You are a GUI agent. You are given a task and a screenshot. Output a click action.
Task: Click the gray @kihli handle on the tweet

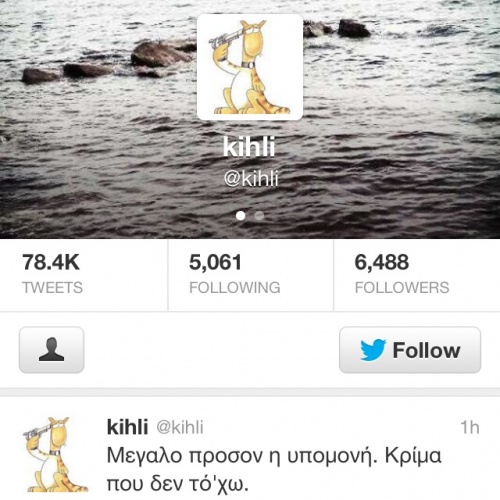(180, 427)
